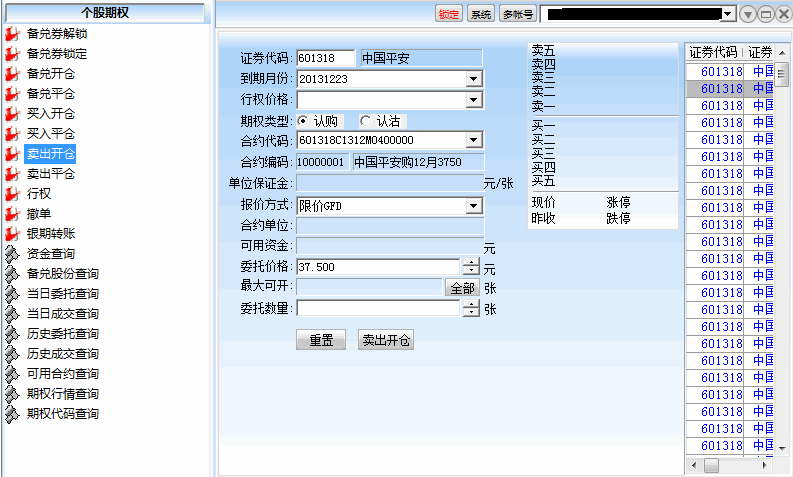Click the 委托价格 input field

pyautogui.click(x=378, y=267)
